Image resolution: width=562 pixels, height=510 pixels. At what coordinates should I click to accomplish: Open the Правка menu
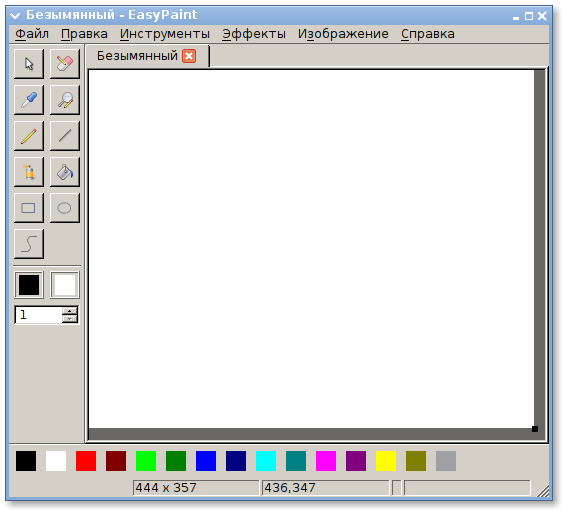coord(84,34)
